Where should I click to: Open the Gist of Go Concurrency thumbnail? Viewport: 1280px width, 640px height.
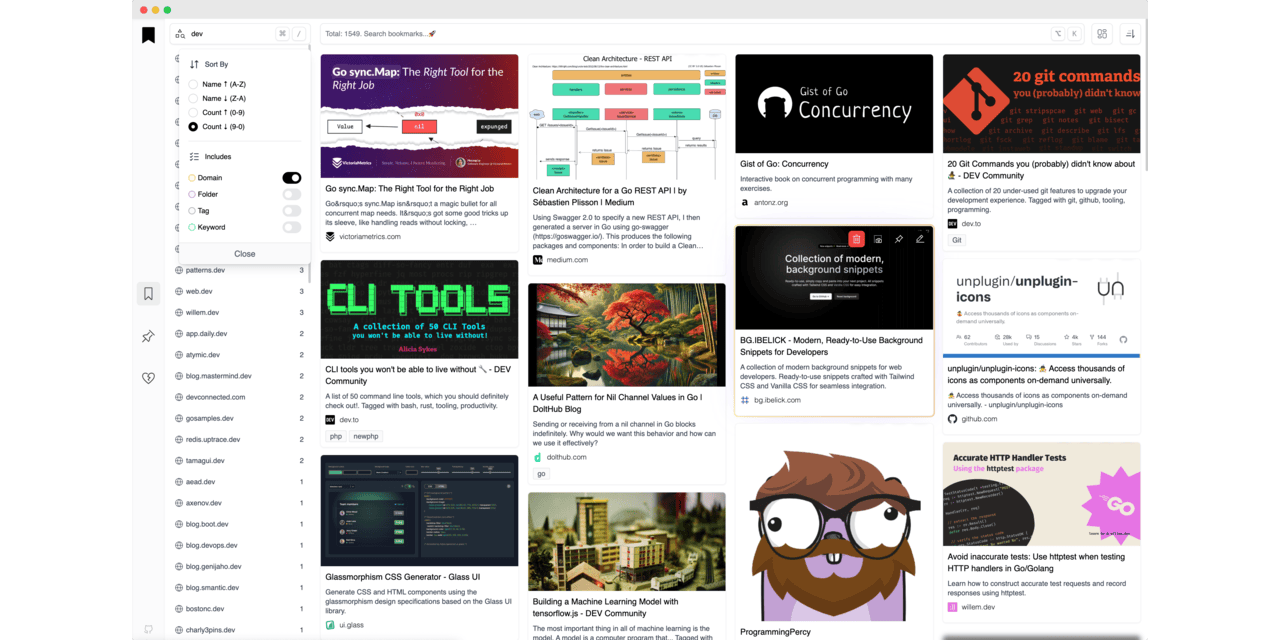pos(834,104)
